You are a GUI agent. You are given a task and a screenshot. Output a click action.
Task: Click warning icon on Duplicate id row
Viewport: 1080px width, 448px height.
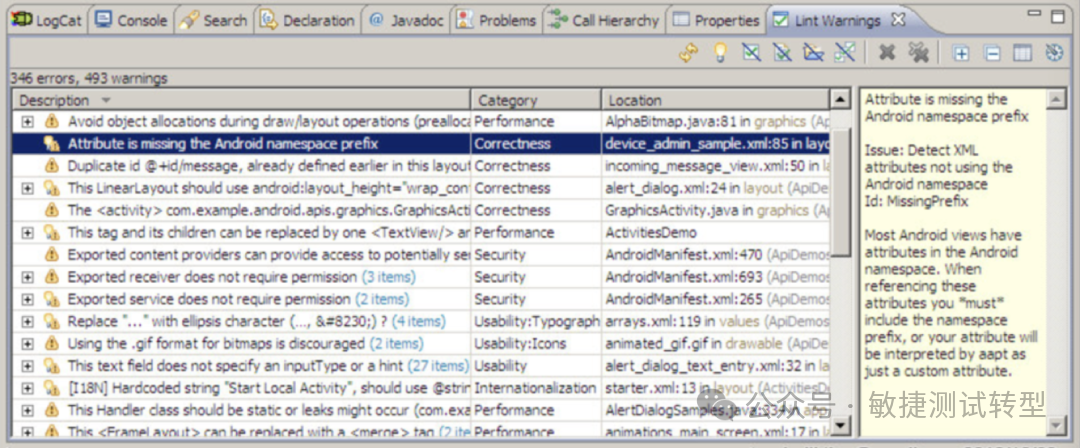pos(52,165)
